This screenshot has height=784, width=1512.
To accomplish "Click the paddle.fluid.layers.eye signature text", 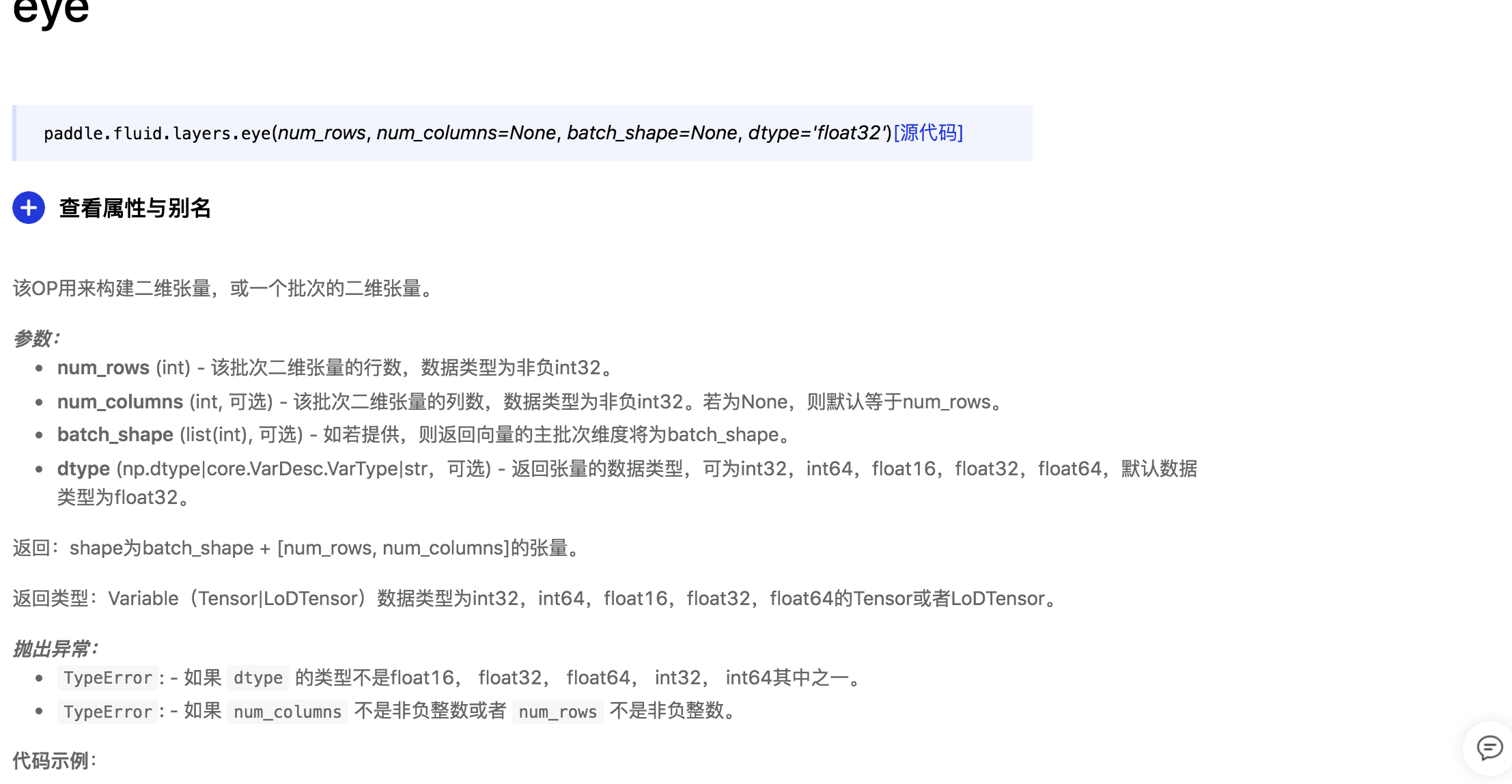I will pyautogui.click(x=157, y=133).
